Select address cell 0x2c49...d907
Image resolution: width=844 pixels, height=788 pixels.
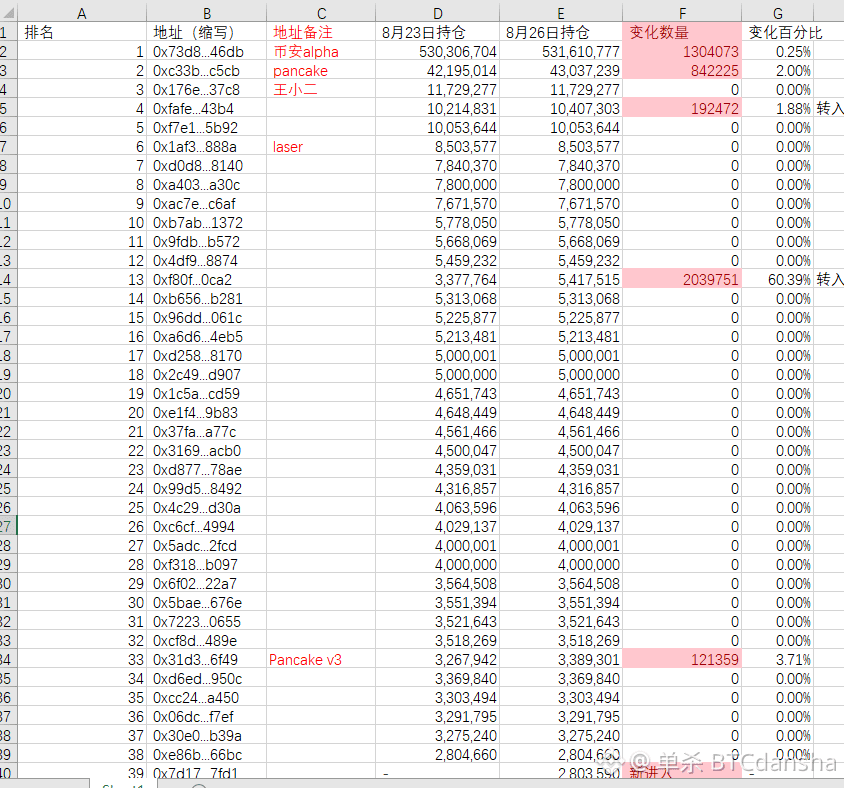(x=207, y=375)
